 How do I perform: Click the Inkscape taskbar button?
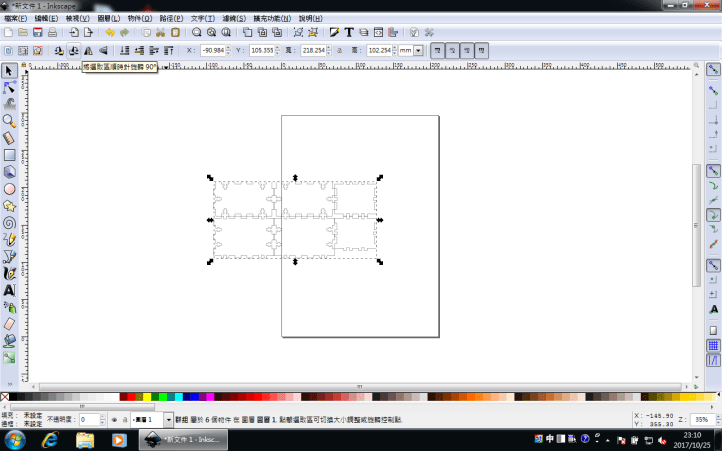[x=182, y=440]
